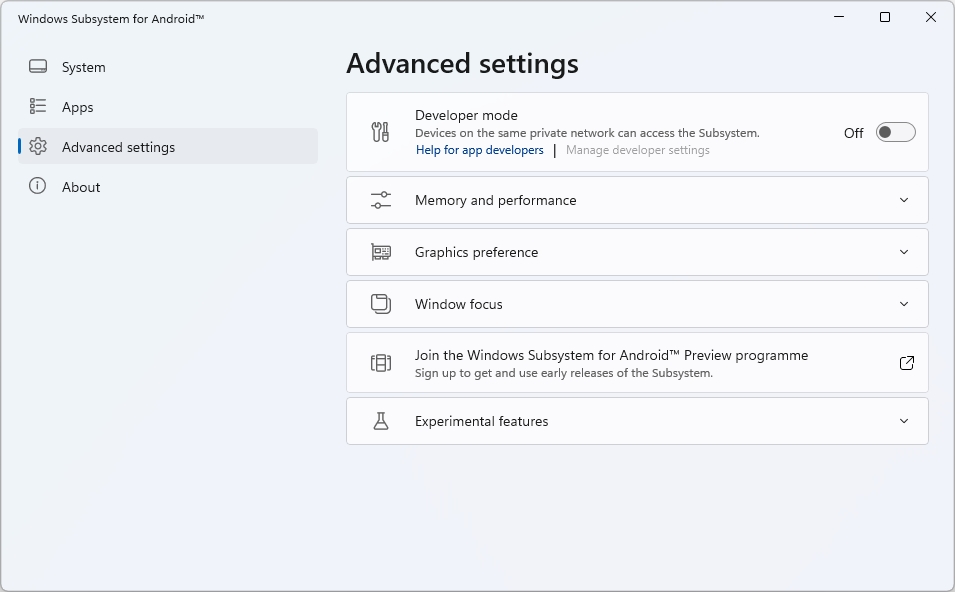Image resolution: width=955 pixels, height=592 pixels.
Task: Click the Graphics preference card icon
Action: pos(381,252)
